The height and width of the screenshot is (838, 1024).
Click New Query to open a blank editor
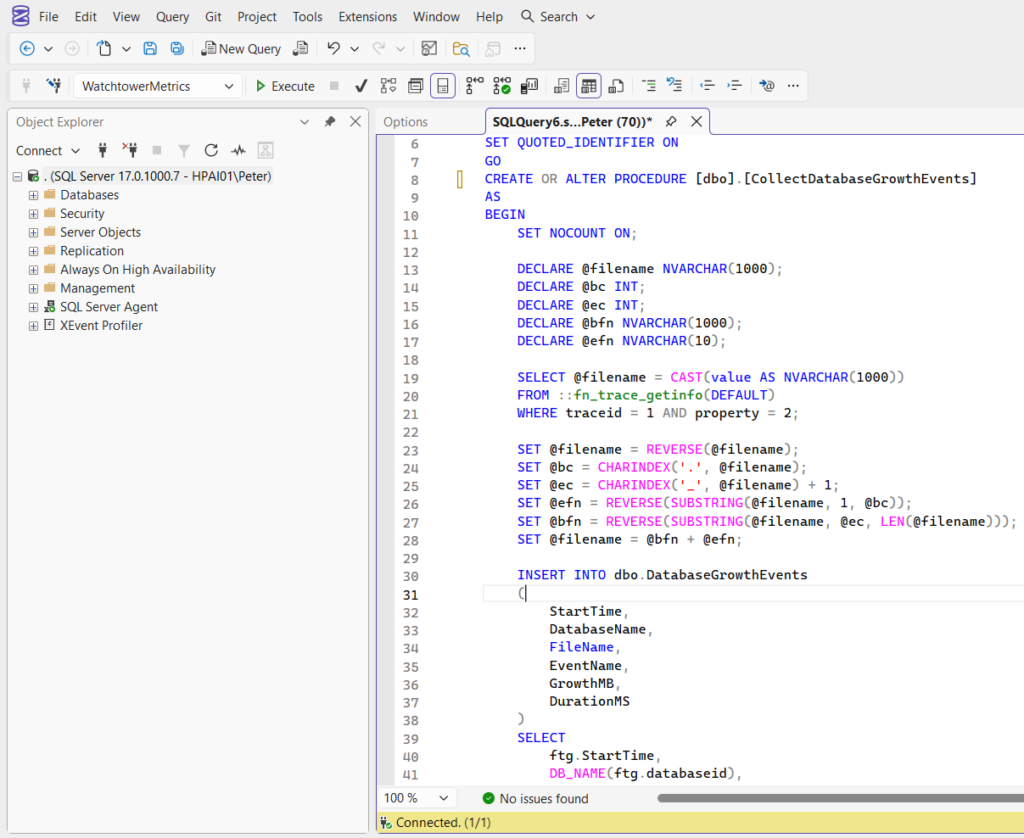240,48
